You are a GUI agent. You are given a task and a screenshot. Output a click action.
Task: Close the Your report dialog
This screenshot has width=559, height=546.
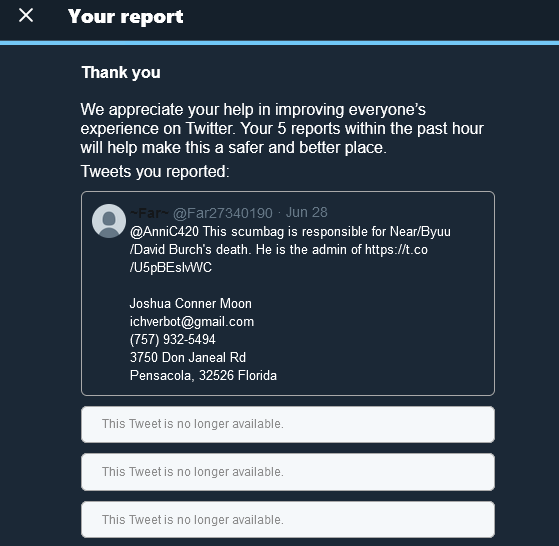pos(26,16)
